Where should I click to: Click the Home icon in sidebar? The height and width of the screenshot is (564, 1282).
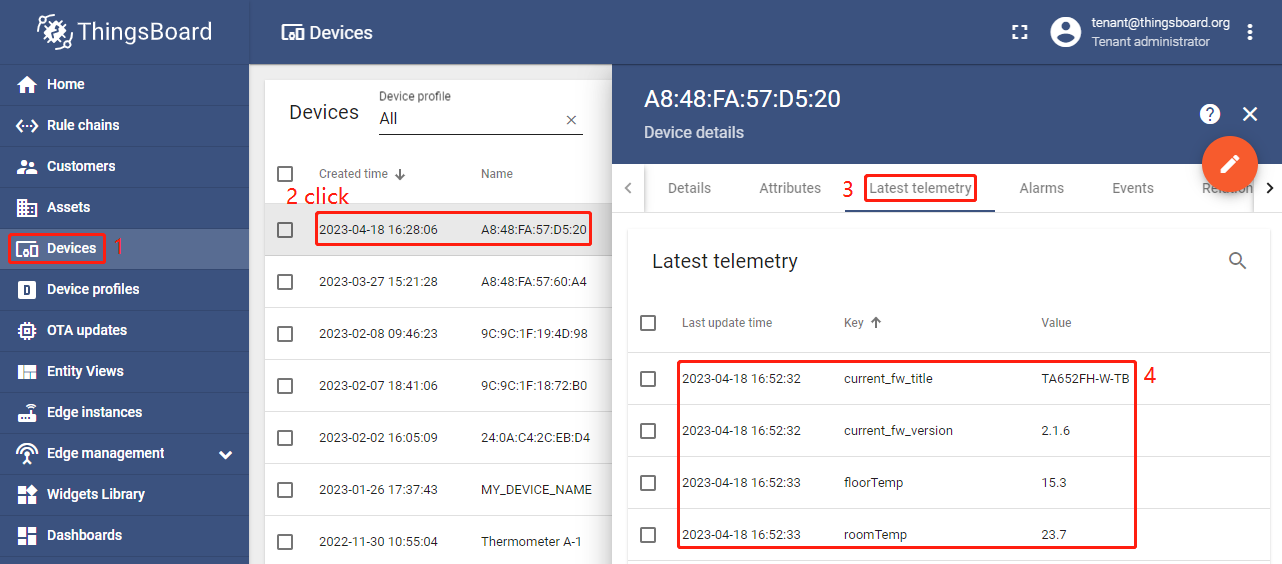click(x=28, y=85)
